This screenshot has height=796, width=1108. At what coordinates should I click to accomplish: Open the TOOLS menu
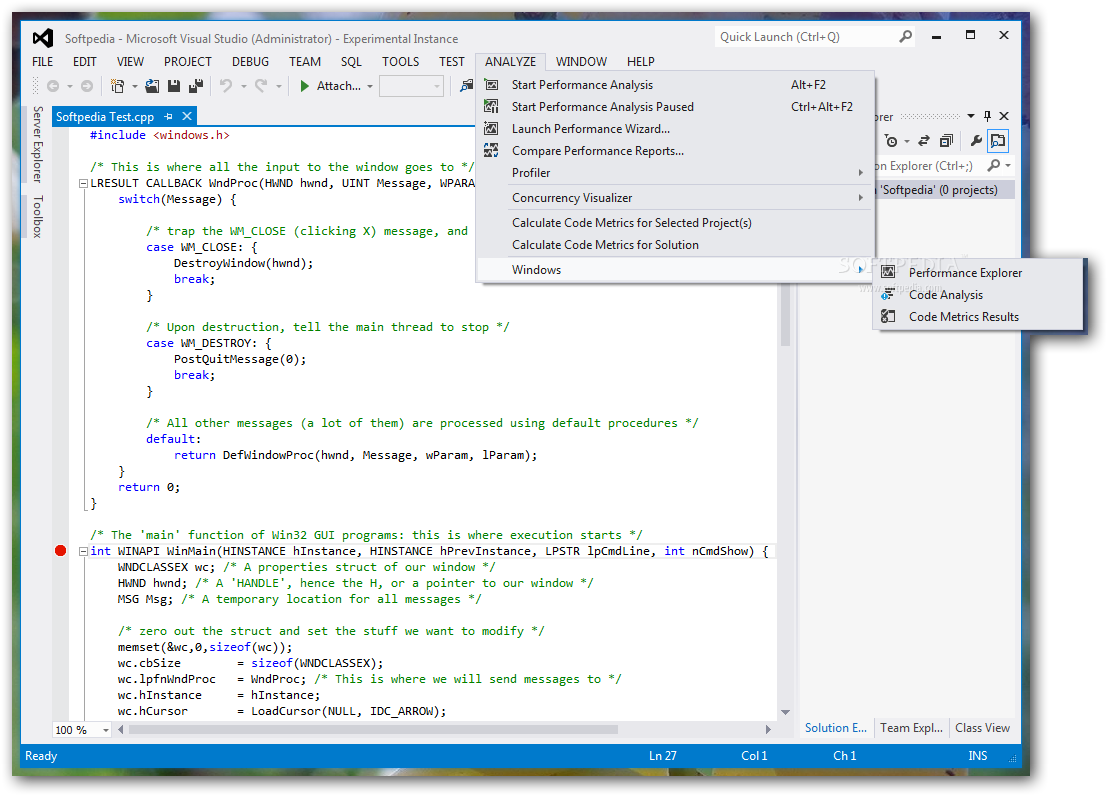pyautogui.click(x=401, y=62)
